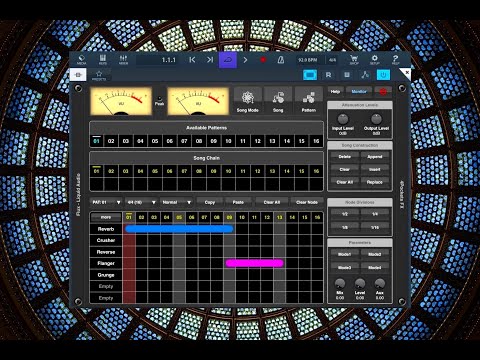Open the 4/4 (16) time signature dropdown

pos(141,202)
